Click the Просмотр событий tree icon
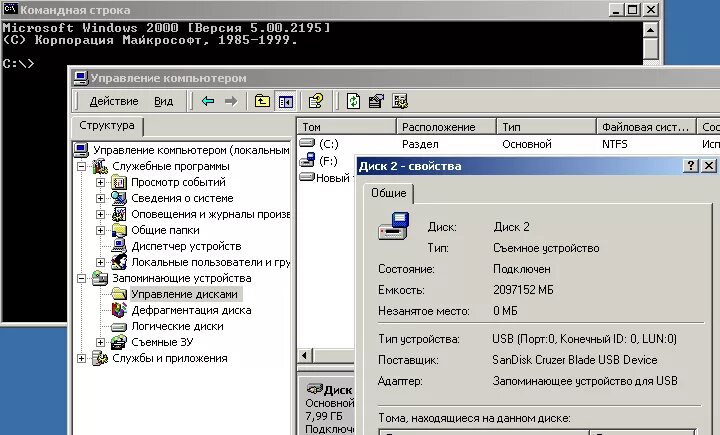The image size is (720, 435). point(119,182)
